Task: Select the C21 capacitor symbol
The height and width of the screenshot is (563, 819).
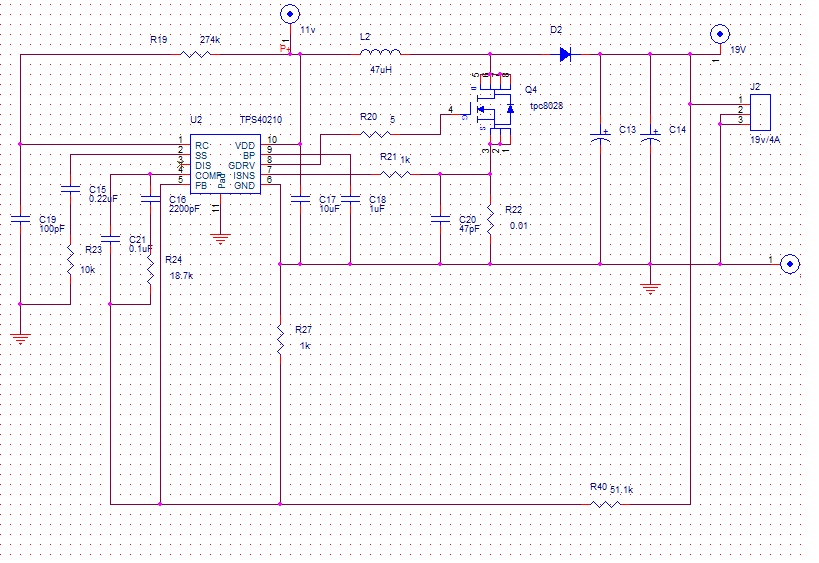Action: (110, 239)
